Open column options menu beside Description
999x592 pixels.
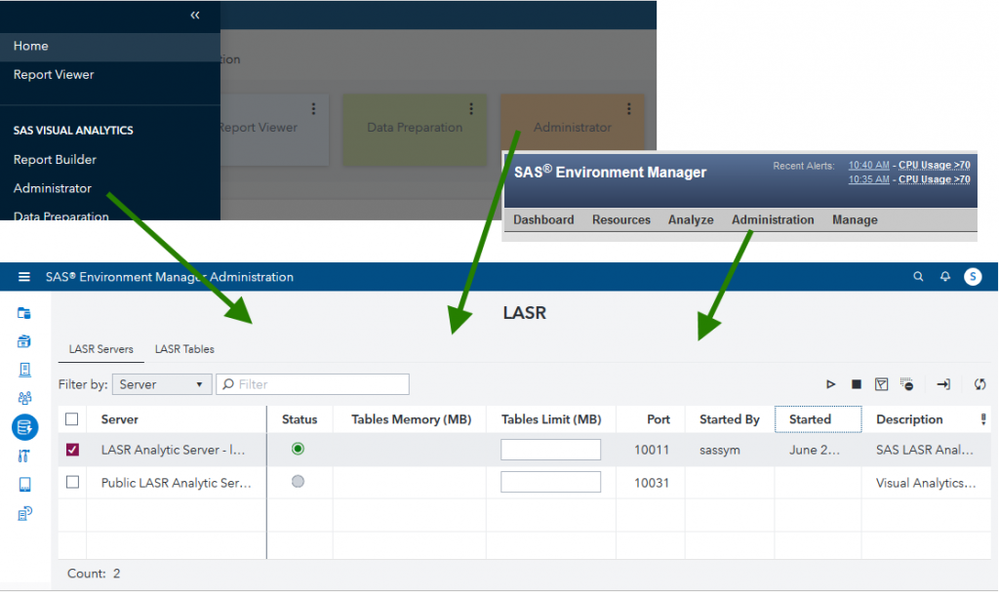983,419
